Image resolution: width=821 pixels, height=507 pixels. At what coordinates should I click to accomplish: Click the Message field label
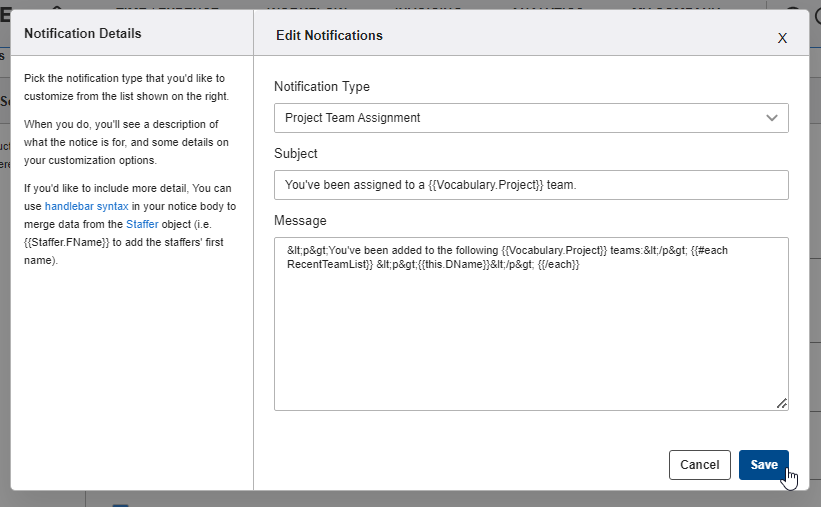click(300, 220)
